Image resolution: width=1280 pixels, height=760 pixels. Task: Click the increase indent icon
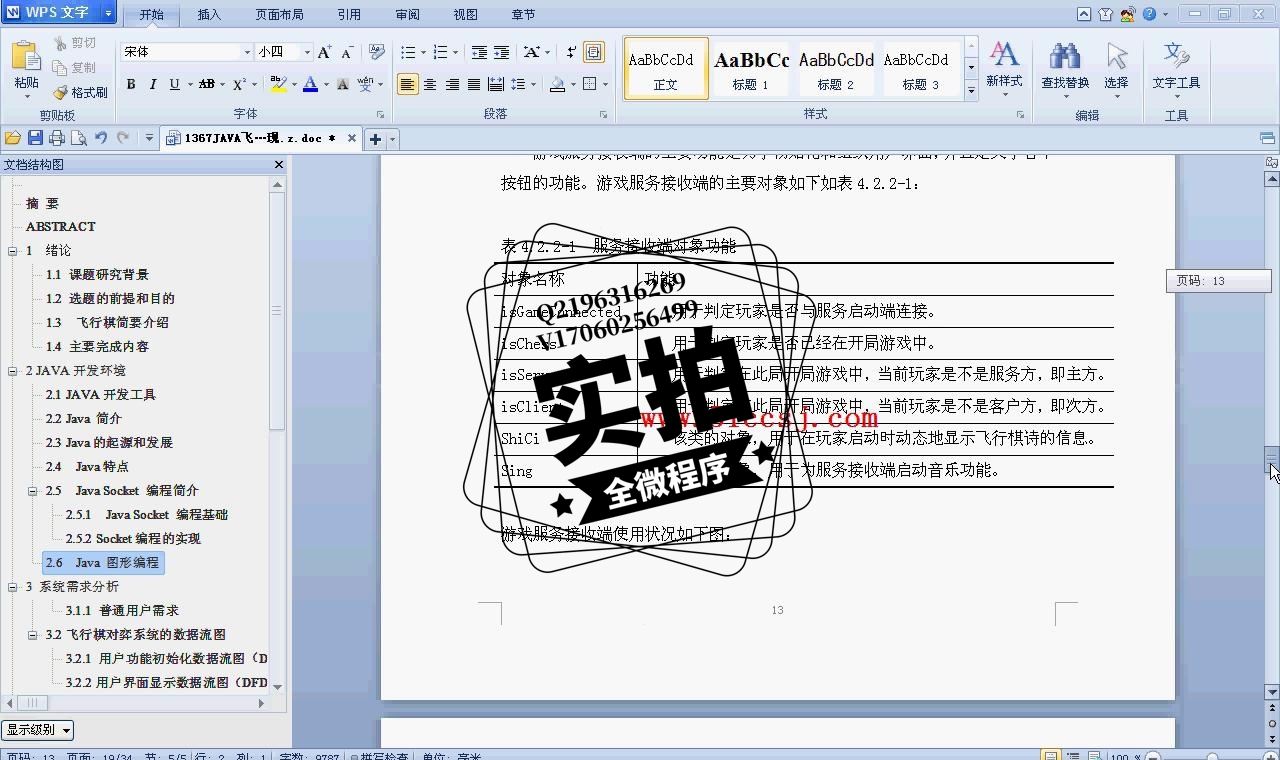click(x=501, y=52)
